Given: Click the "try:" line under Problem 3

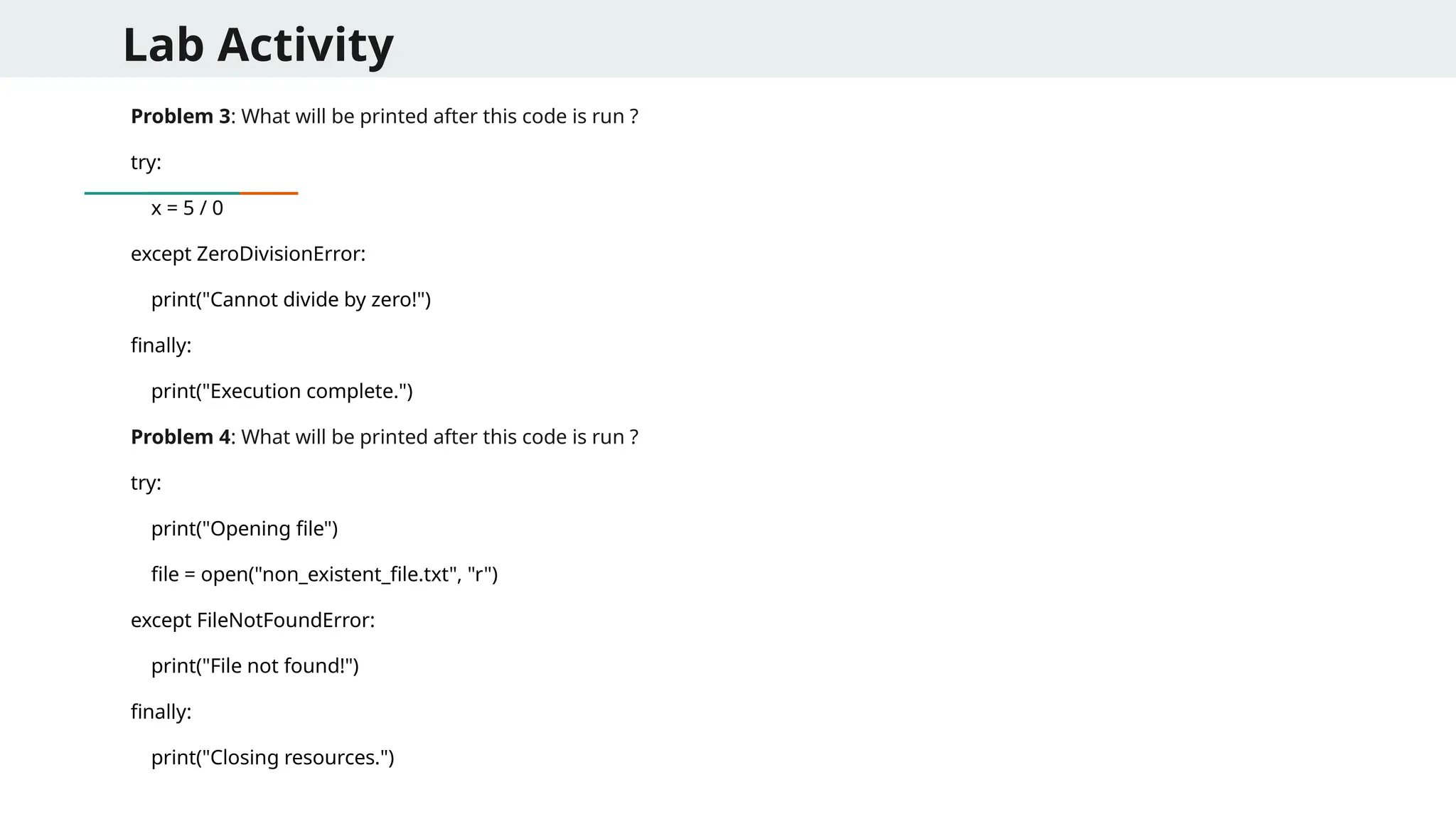Looking at the screenshot, I should (146, 163).
